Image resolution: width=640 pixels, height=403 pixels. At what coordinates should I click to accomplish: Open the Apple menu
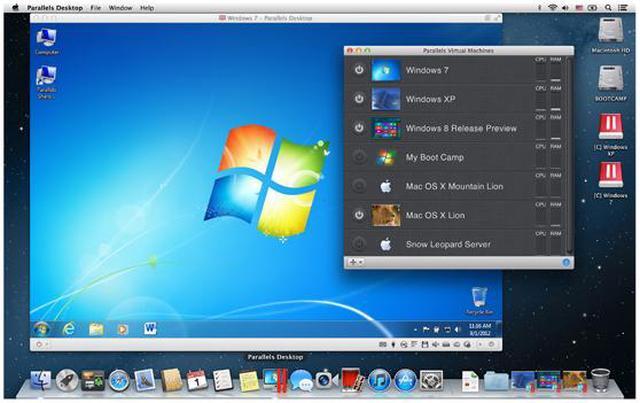tap(15, 7)
